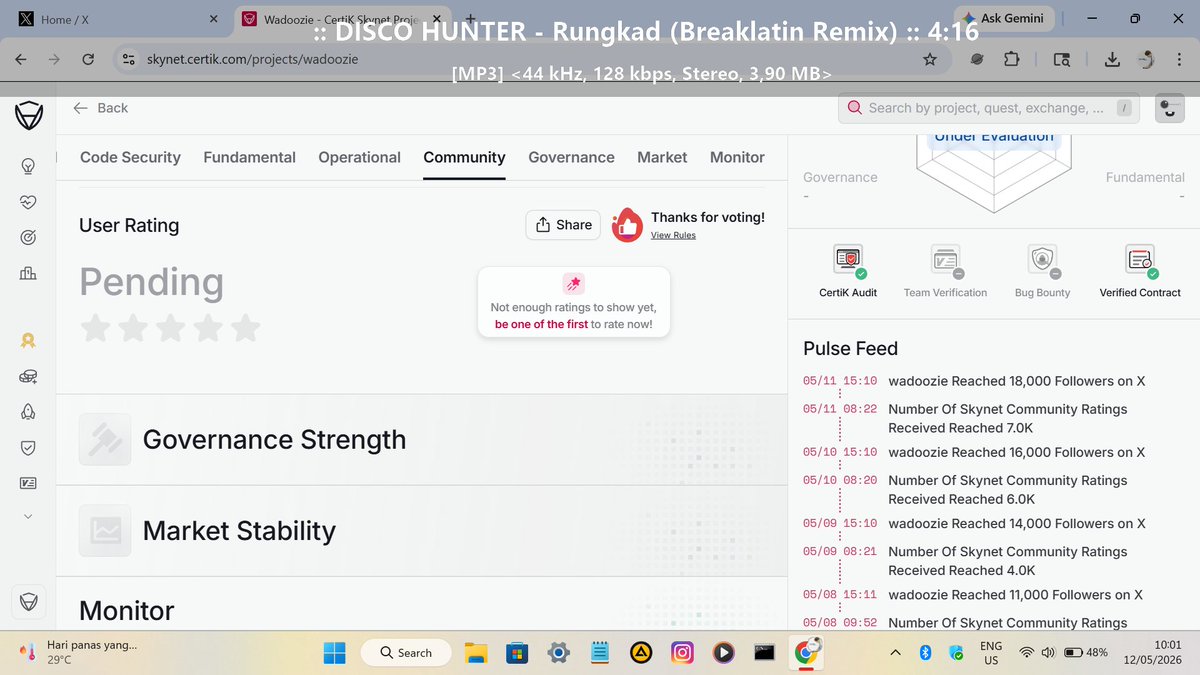
Task: Rate with the first star
Action: 95,327
